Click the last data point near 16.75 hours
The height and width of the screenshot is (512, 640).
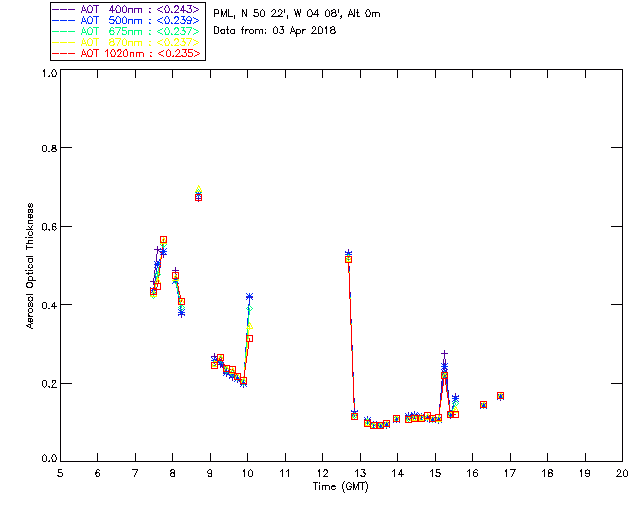click(x=500, y=396)
